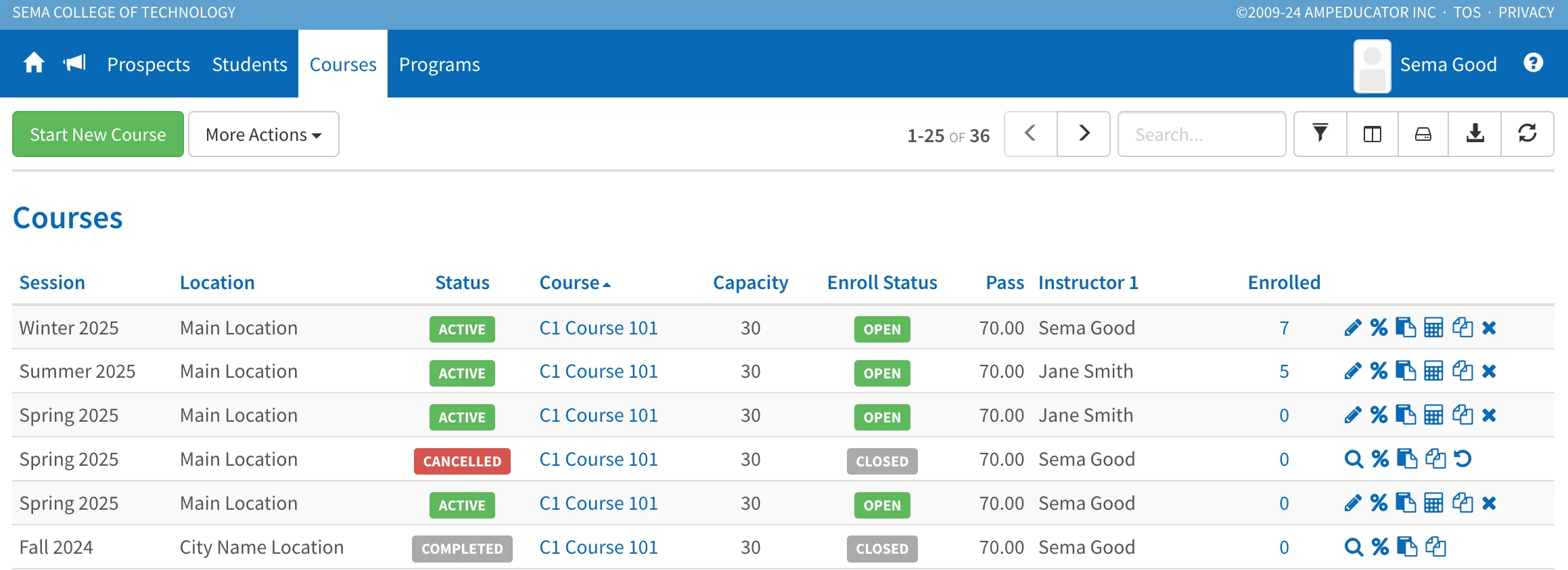Screen dimensions: 1568x570
Task: Expand the More Actions dropdown
Action: click(264, 134)
